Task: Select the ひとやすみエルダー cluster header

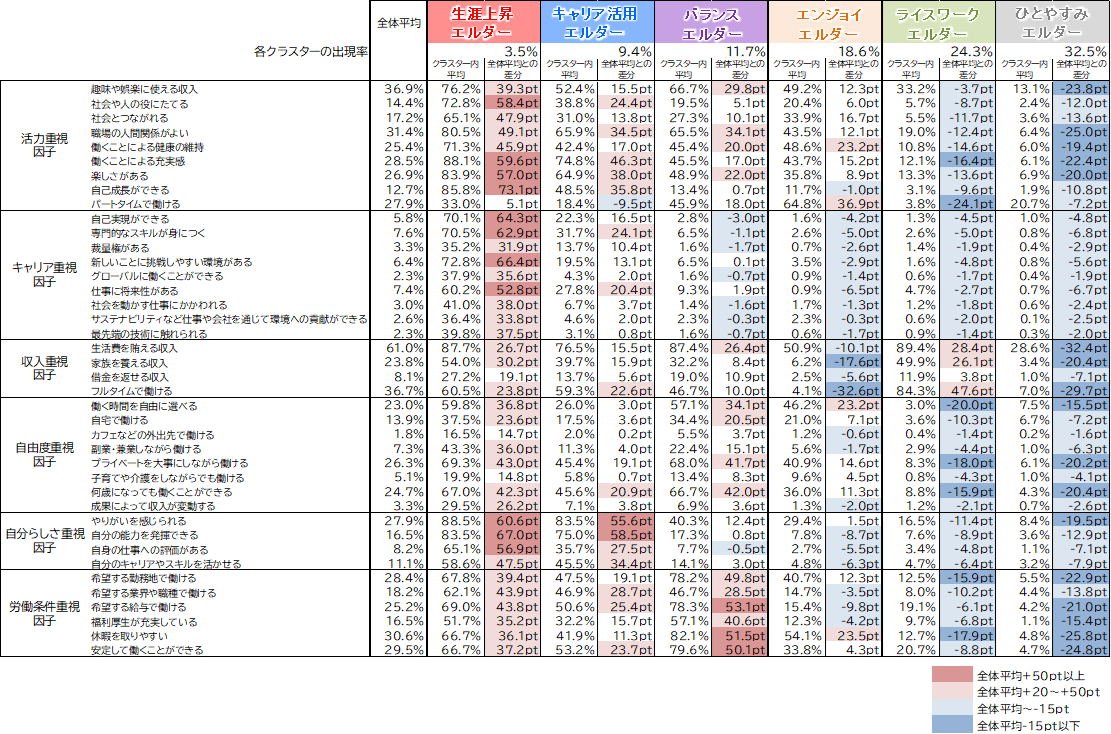Action: [x=1052, y=23]
